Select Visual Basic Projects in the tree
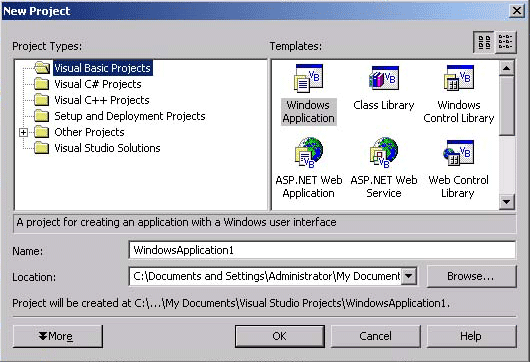Screen dimensions: 530x362 [102, 68]
